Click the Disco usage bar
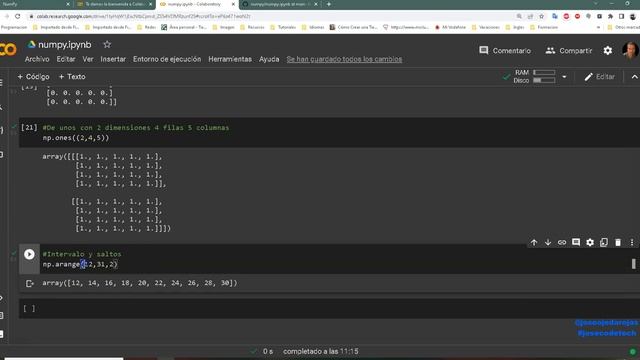The image size is (640, 360). pos(544,80)
